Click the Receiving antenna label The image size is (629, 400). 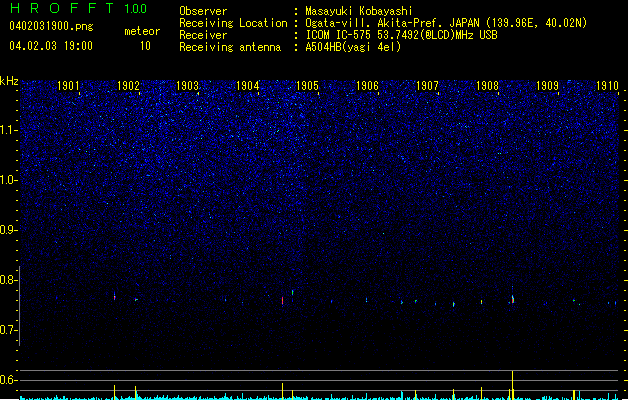pos(230,47)
